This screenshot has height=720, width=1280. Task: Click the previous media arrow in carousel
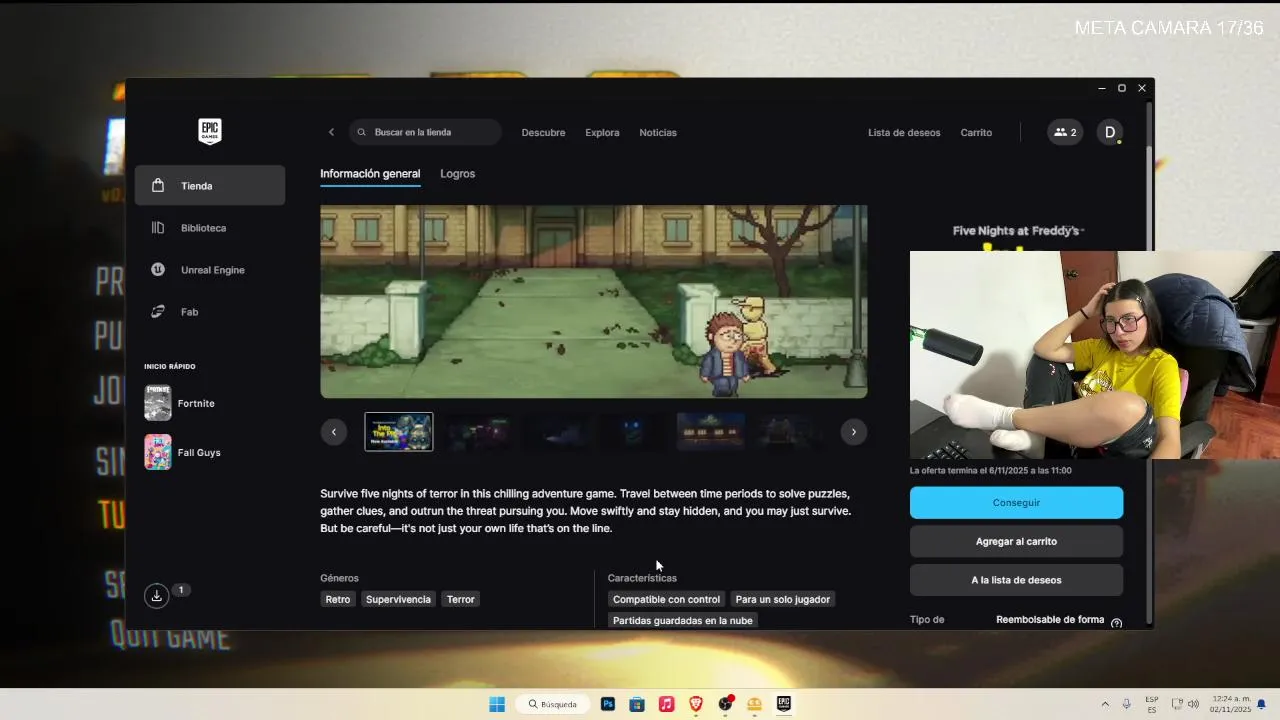334,432
